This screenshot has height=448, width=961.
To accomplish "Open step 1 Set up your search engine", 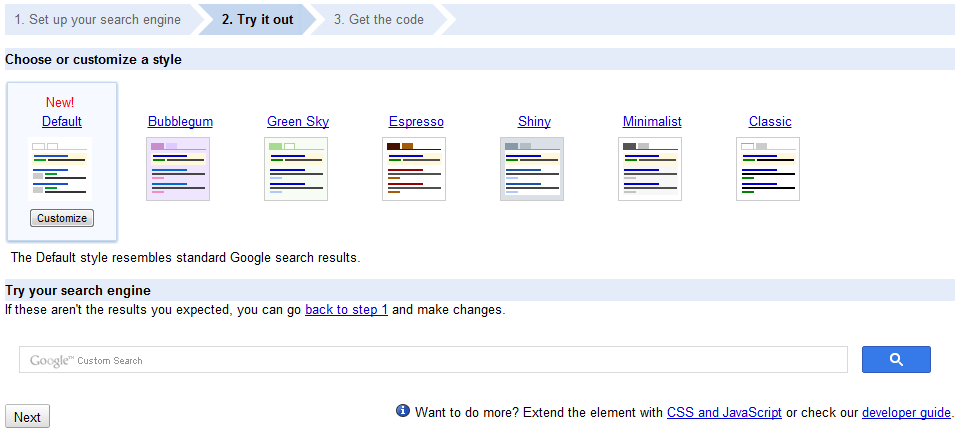I will [x=98, y=20].
